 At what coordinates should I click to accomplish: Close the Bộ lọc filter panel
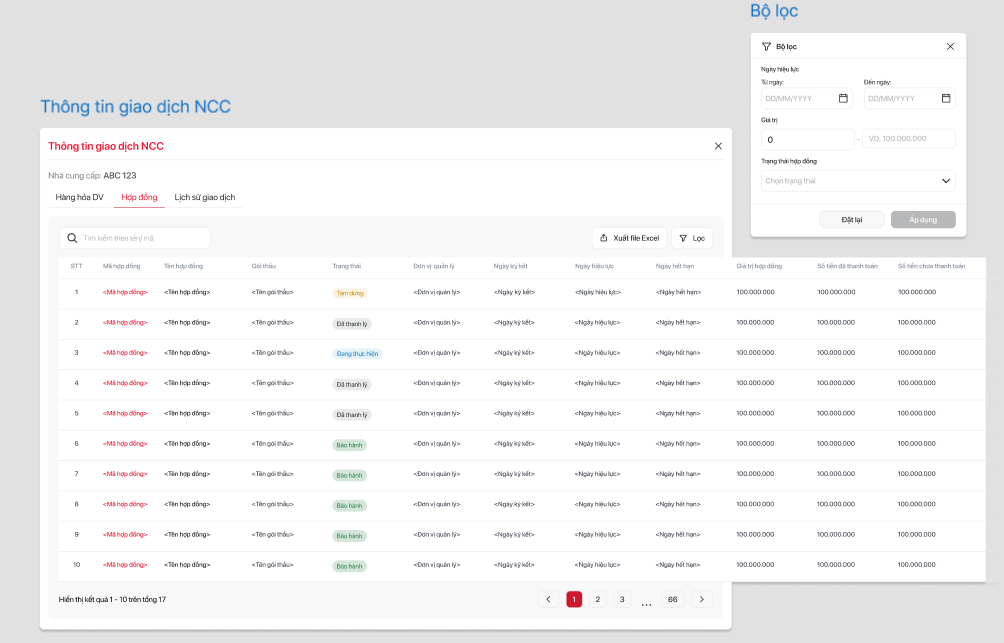(x=950, y=46)
